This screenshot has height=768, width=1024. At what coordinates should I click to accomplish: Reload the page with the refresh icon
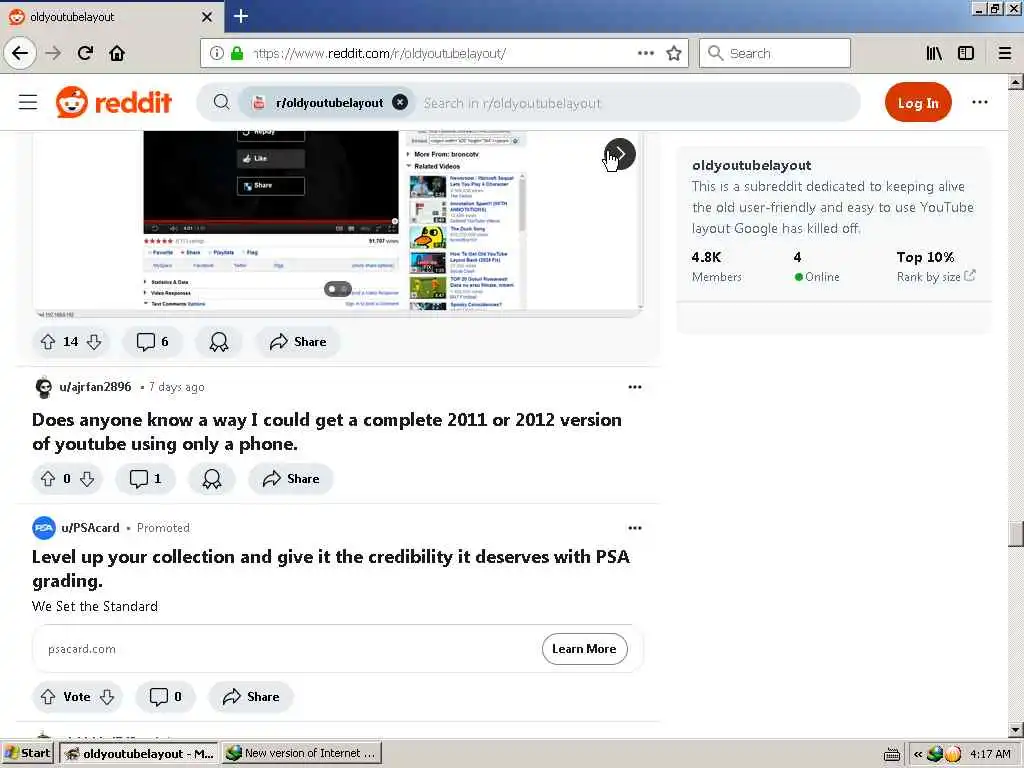[85, 53]
